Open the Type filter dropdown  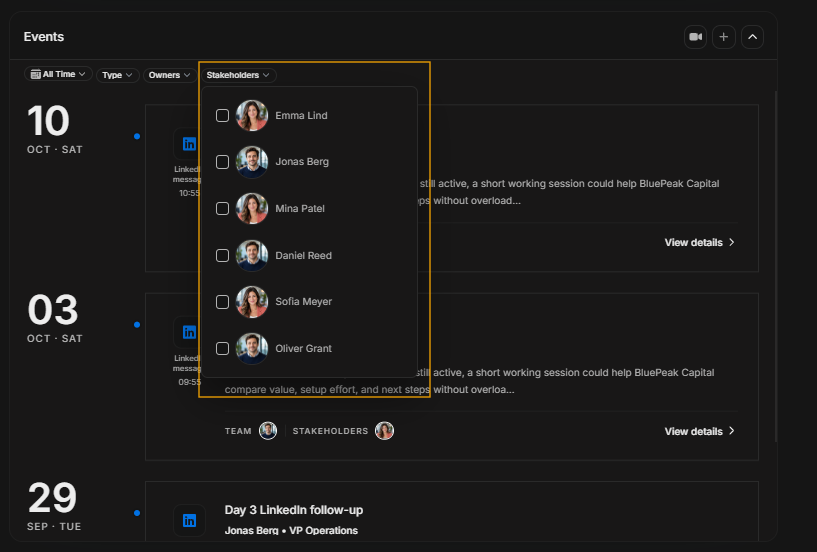117,75
